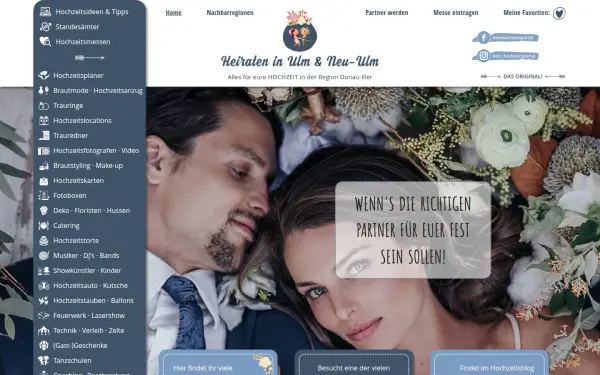Click the Hochzeitsmessen heart search icon
The image size is (600, 375).
45,41
